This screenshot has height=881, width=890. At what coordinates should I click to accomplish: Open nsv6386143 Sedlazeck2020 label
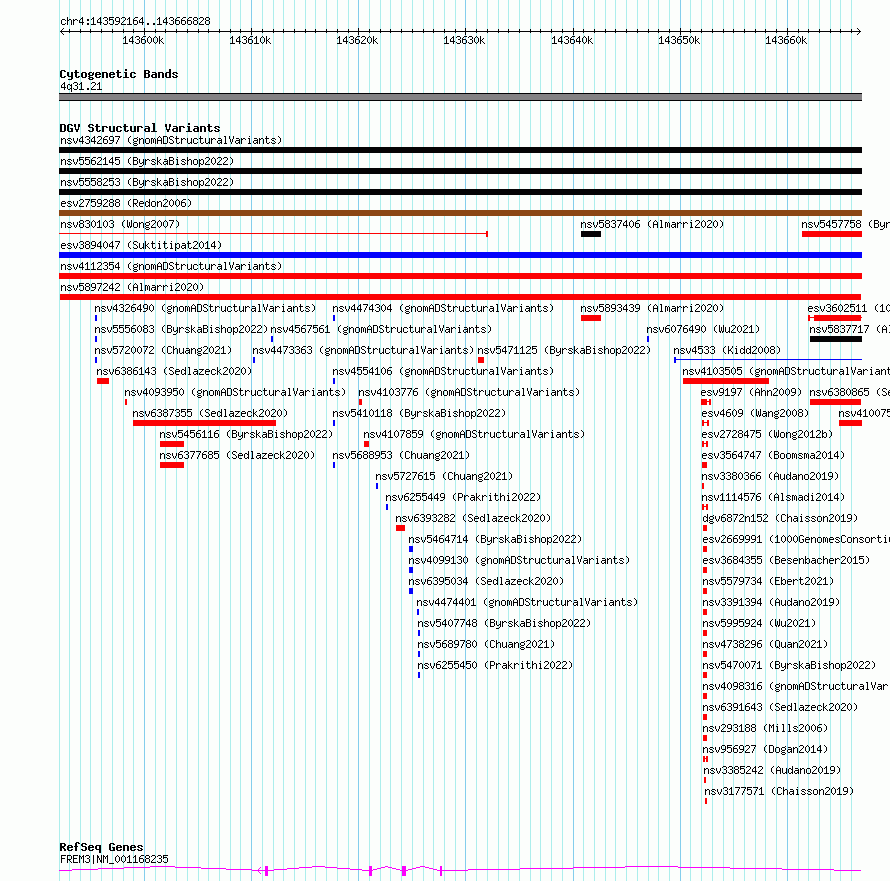tap(174, 371)
